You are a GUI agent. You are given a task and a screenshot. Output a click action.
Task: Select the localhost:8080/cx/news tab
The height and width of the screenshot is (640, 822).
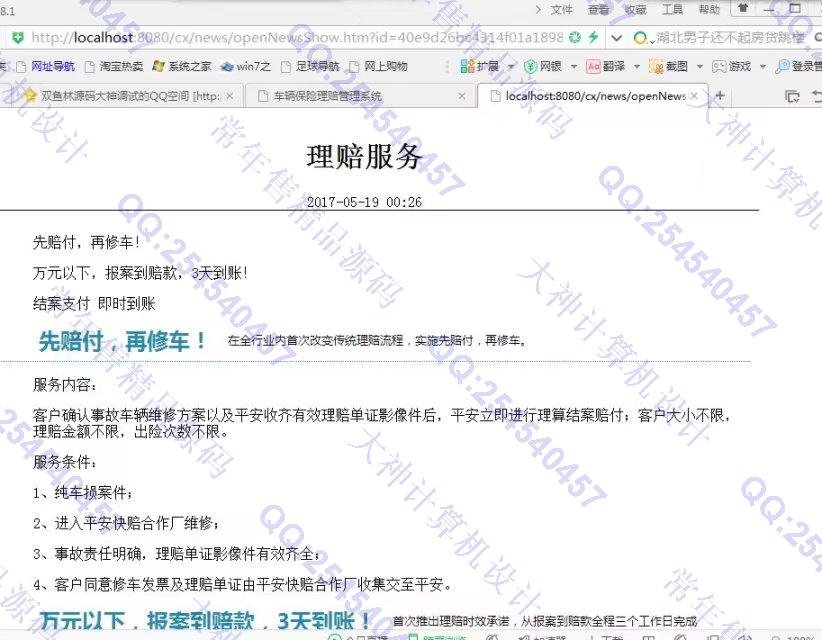point(592,96)
